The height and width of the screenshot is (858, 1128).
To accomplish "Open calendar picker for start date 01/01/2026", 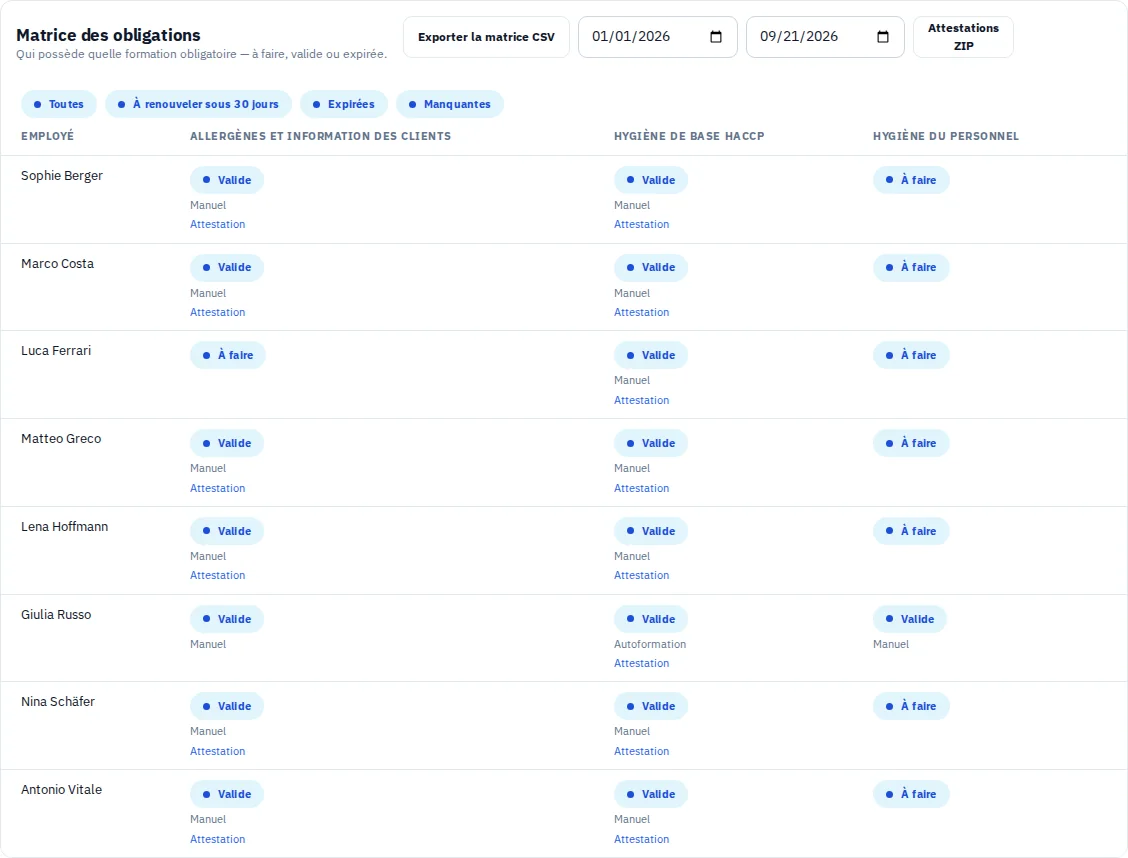I will point(716,37).
